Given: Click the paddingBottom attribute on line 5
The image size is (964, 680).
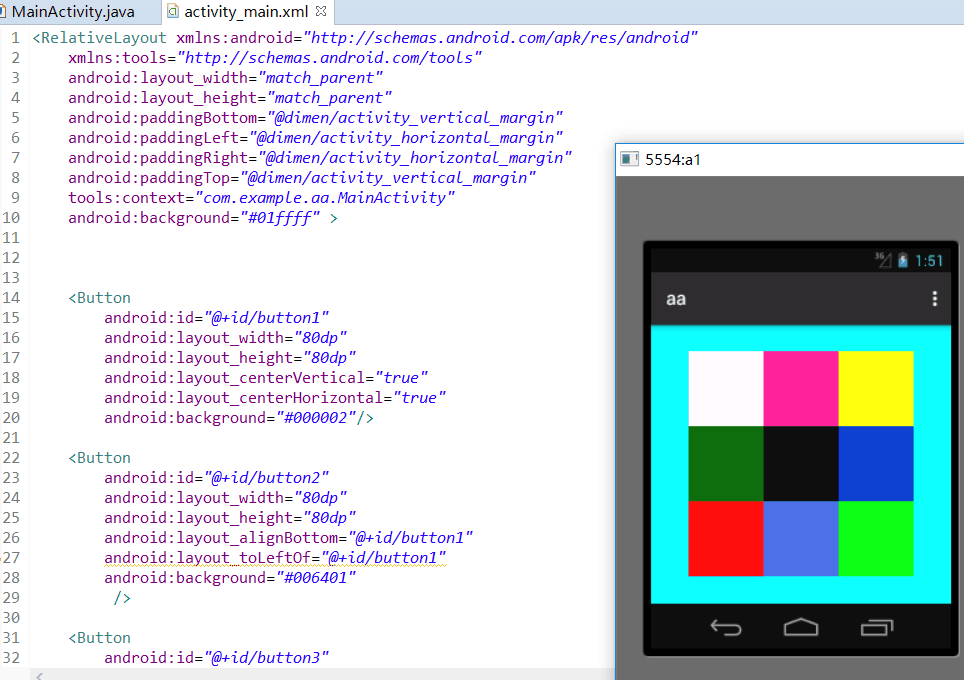Looking at the screenshot, I should pyautogui.click(x=163, y=118).
